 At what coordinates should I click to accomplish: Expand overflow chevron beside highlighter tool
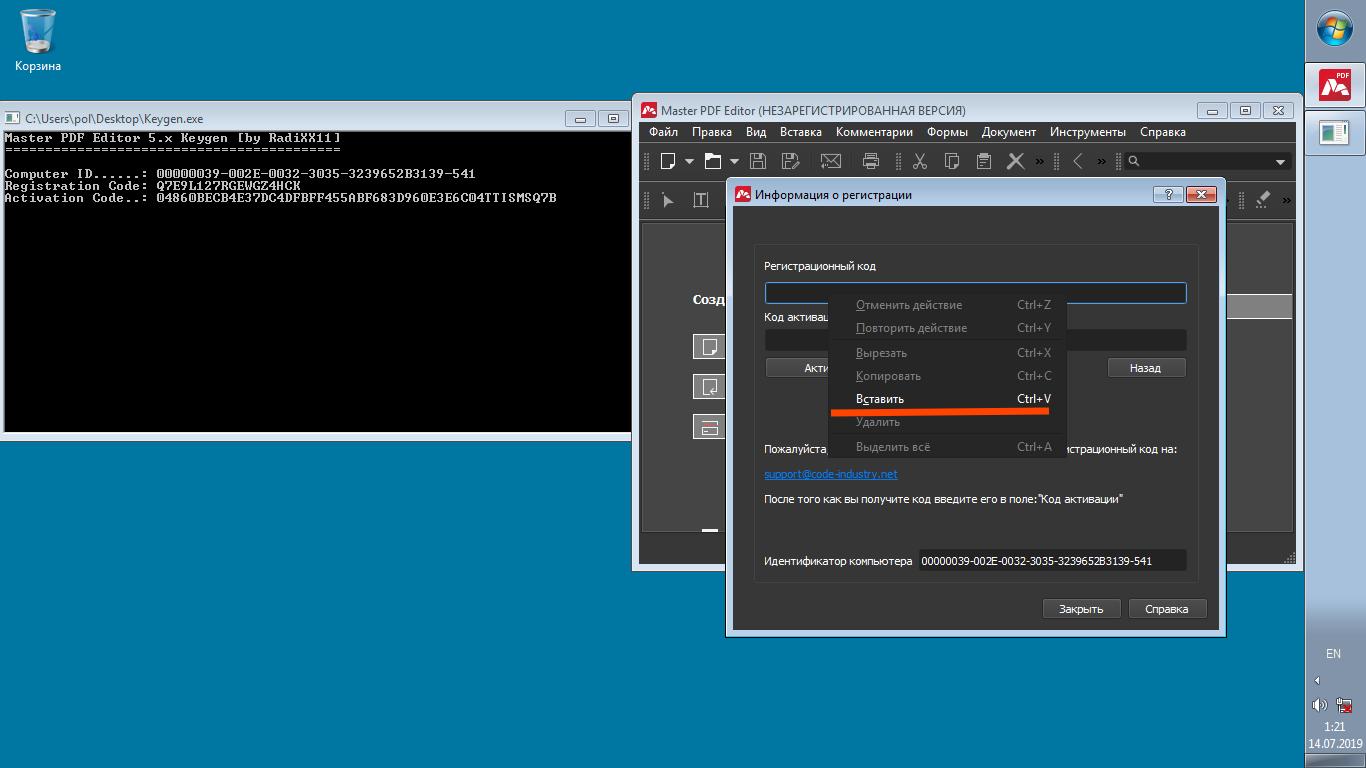pos(1286,200)
